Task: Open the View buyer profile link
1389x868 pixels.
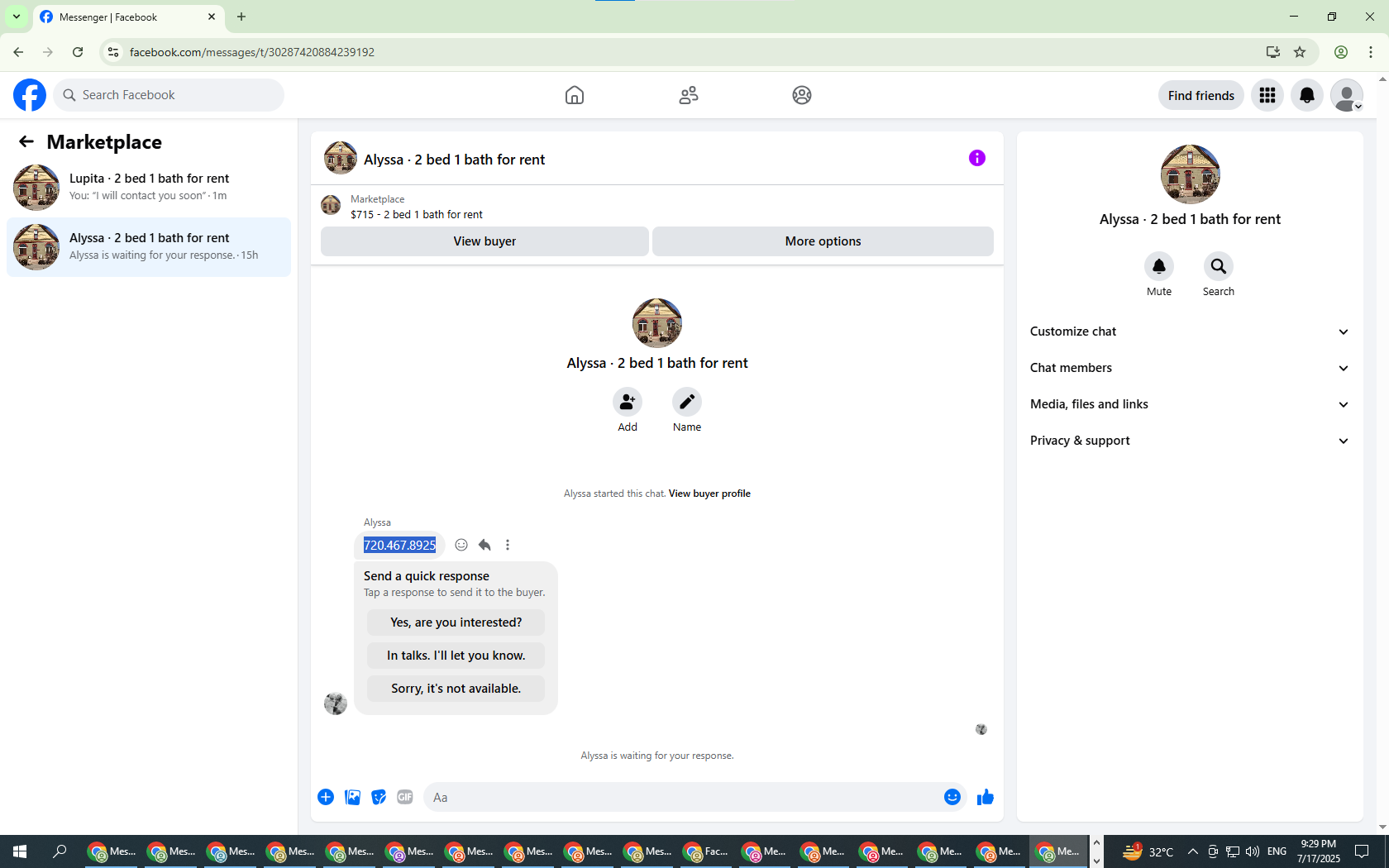Action: click(709, 494)
